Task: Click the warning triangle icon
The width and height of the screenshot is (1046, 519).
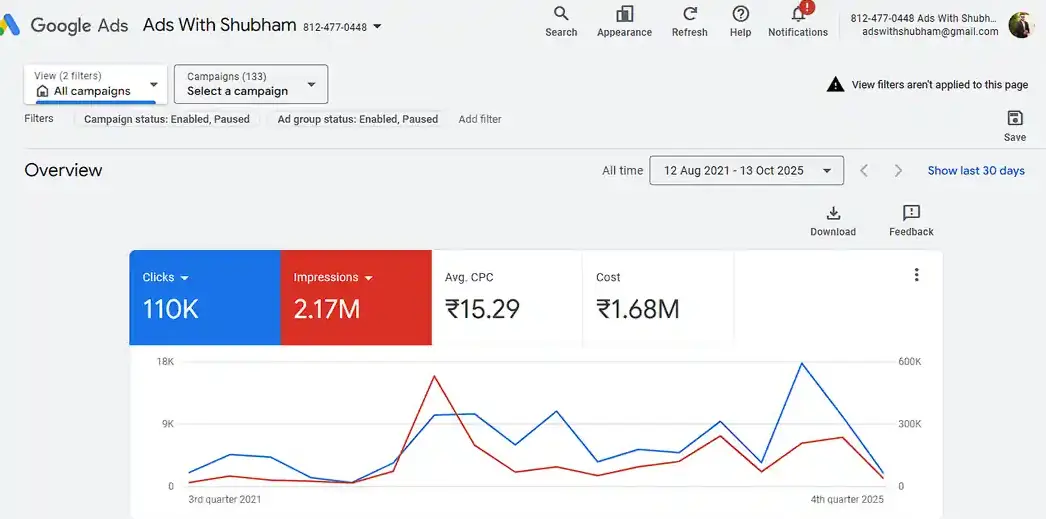Action: 835,85
